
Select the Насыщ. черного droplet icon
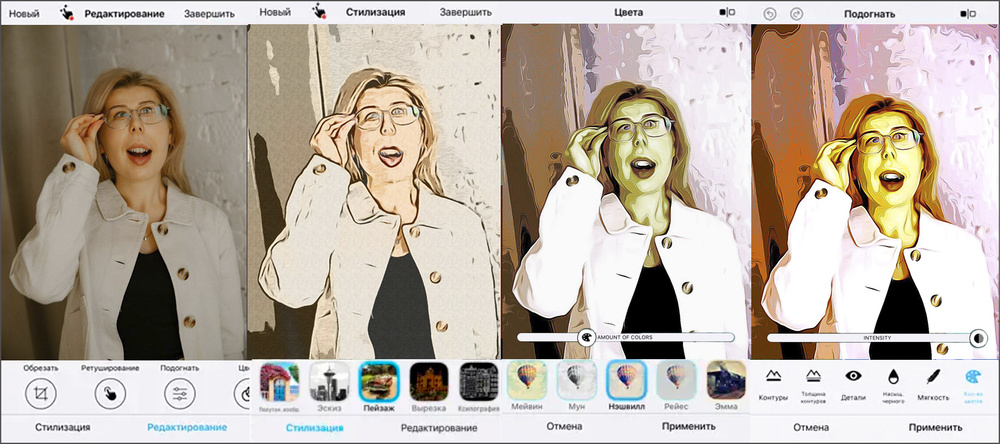(x=894, y=377)
